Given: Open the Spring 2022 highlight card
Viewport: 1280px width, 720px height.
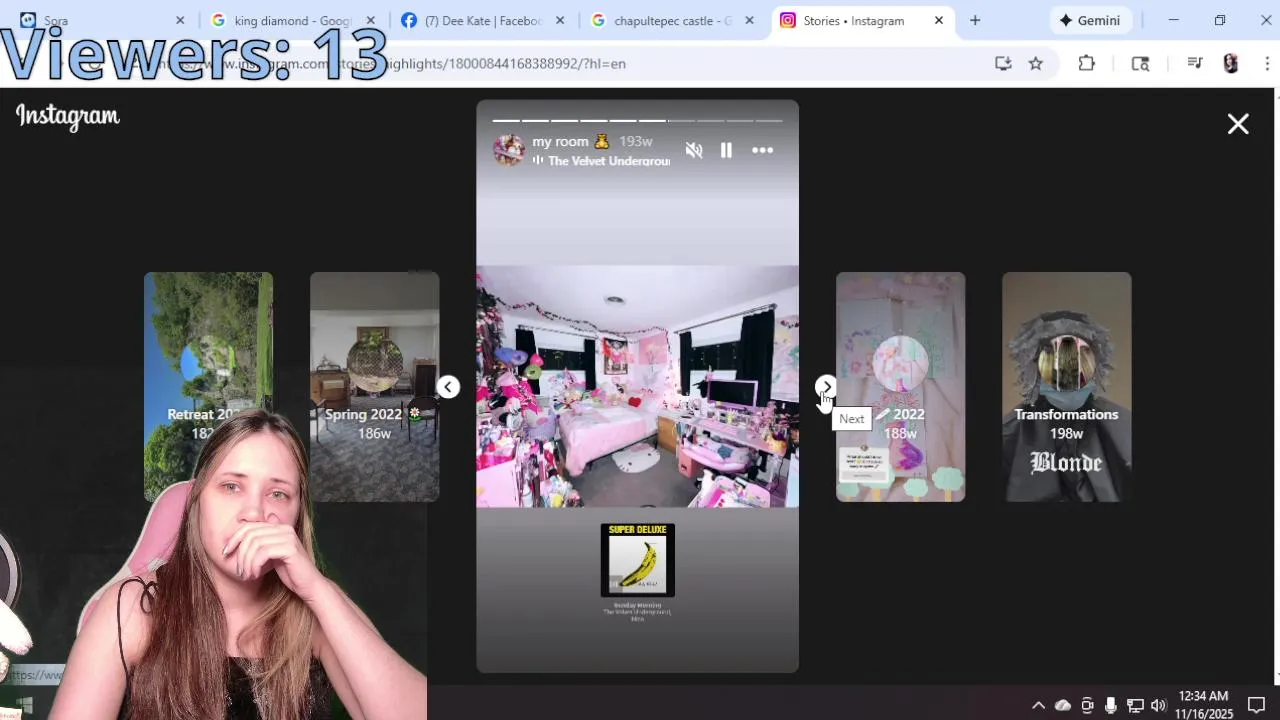Looking at the screenshot, I should point(374,387).
